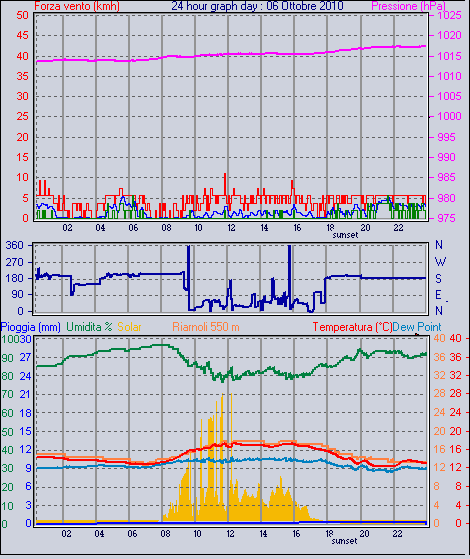The image size is (470, 559).
Task: Click the blue 9 rain axis value
Action: point(28,468)
